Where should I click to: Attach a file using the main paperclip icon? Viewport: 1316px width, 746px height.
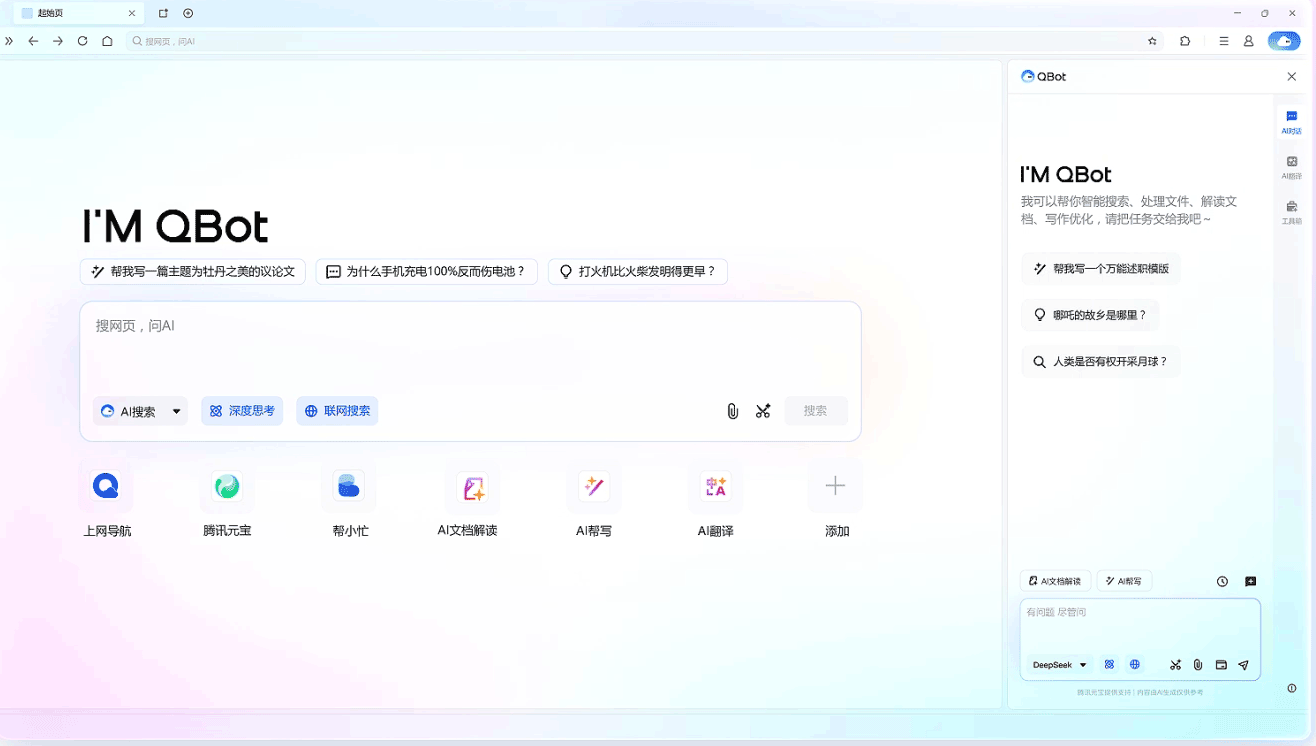[x=733, y=411]
